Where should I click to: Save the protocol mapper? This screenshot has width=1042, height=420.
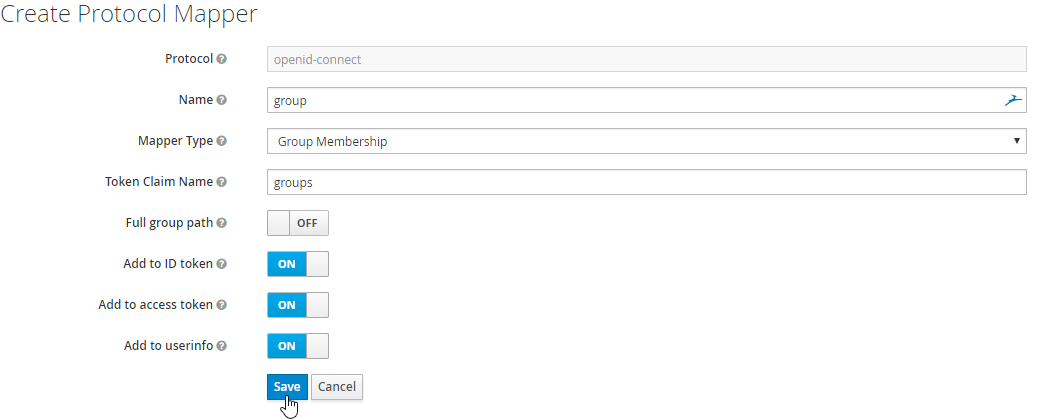click(287, 387)
